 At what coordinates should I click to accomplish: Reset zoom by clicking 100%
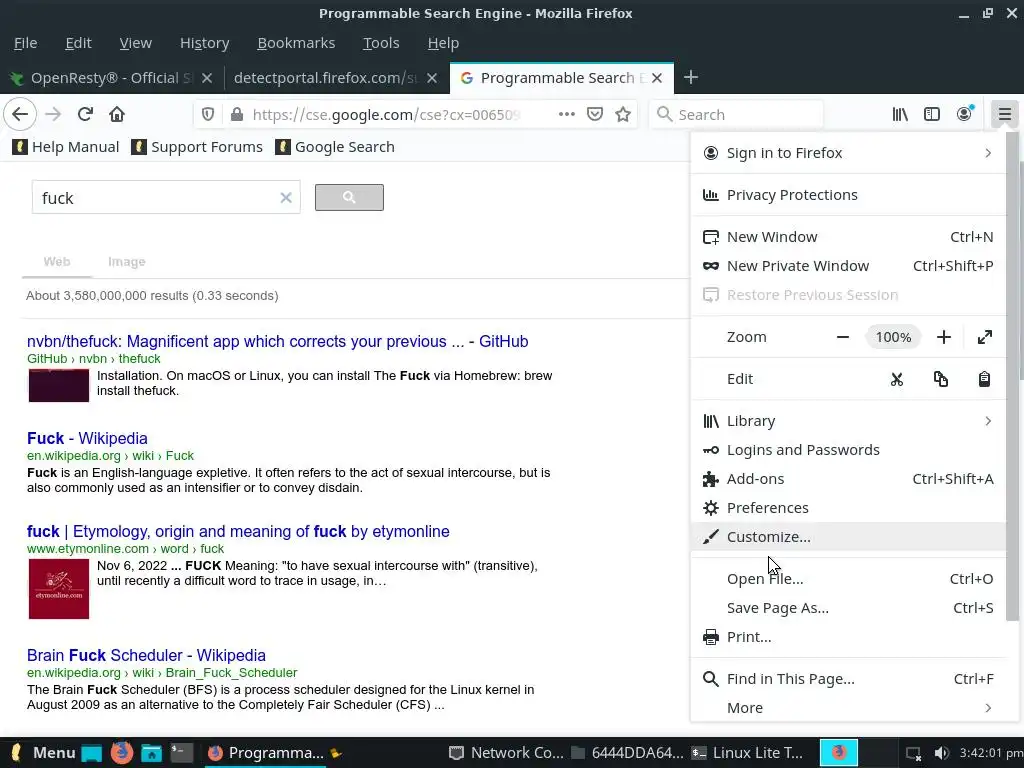pyautogui.click(x=893, y=337)
